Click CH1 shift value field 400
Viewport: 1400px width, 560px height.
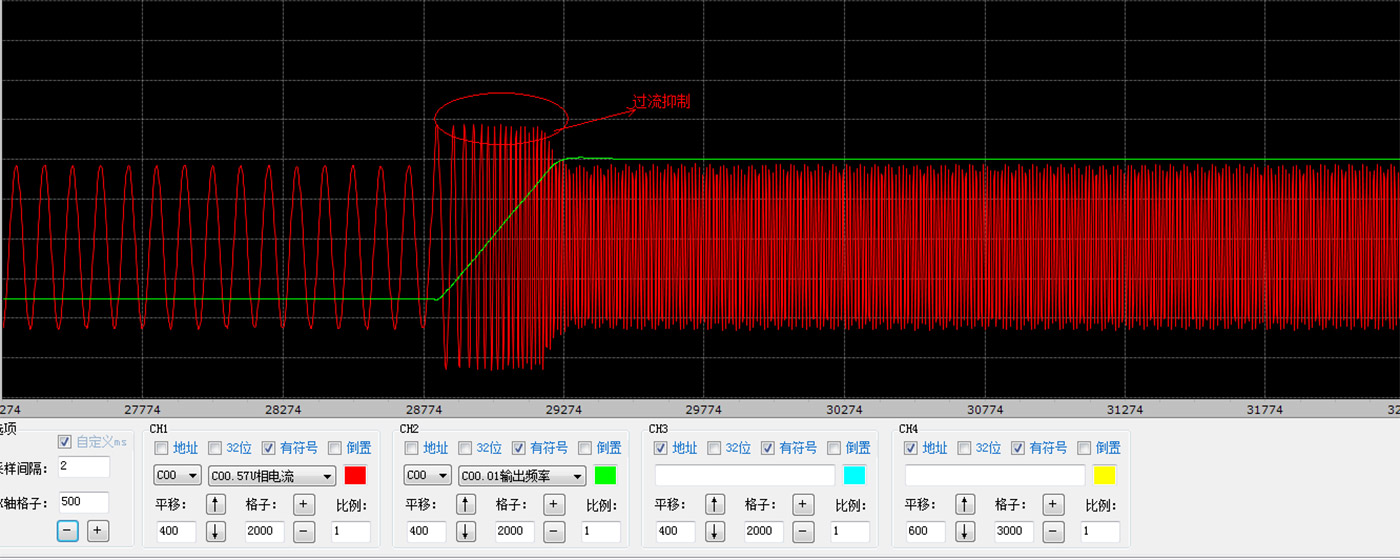175,531
